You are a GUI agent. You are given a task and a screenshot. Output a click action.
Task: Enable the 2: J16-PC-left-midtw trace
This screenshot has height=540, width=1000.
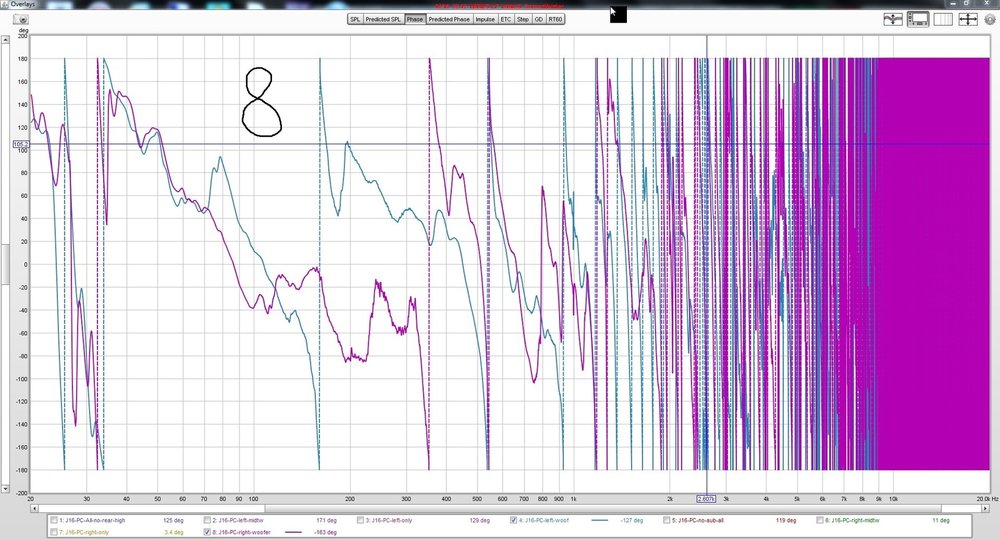(x=207, y=520)
